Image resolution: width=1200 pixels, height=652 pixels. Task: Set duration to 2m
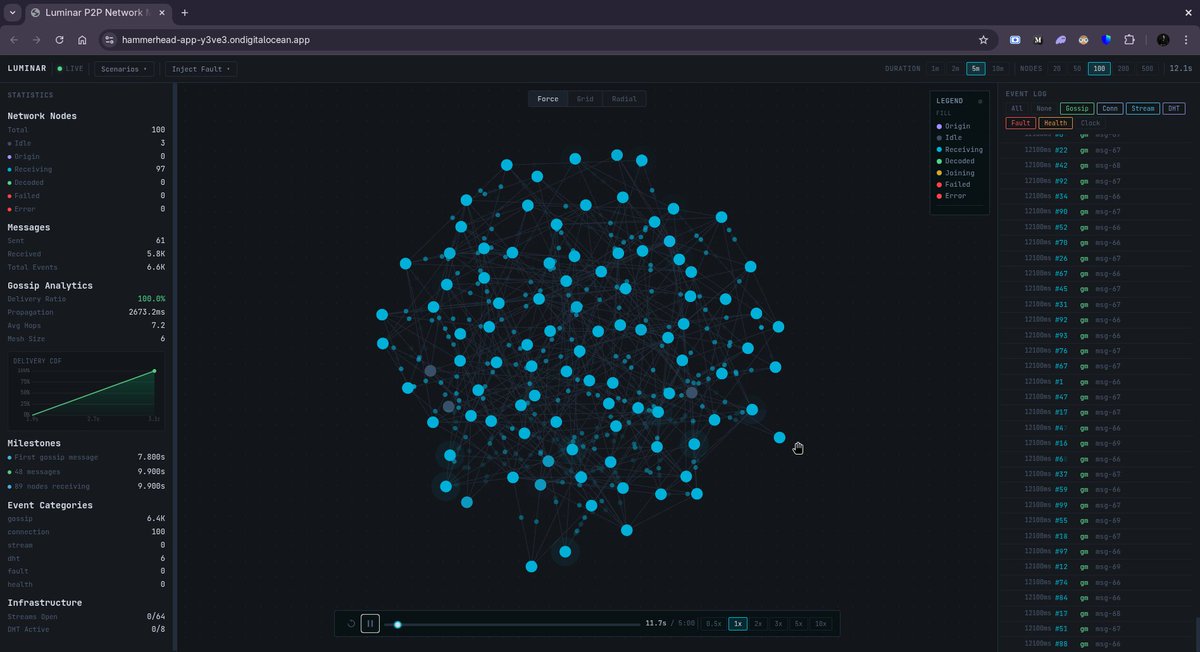pyautogui.click(x=955, y=69)
